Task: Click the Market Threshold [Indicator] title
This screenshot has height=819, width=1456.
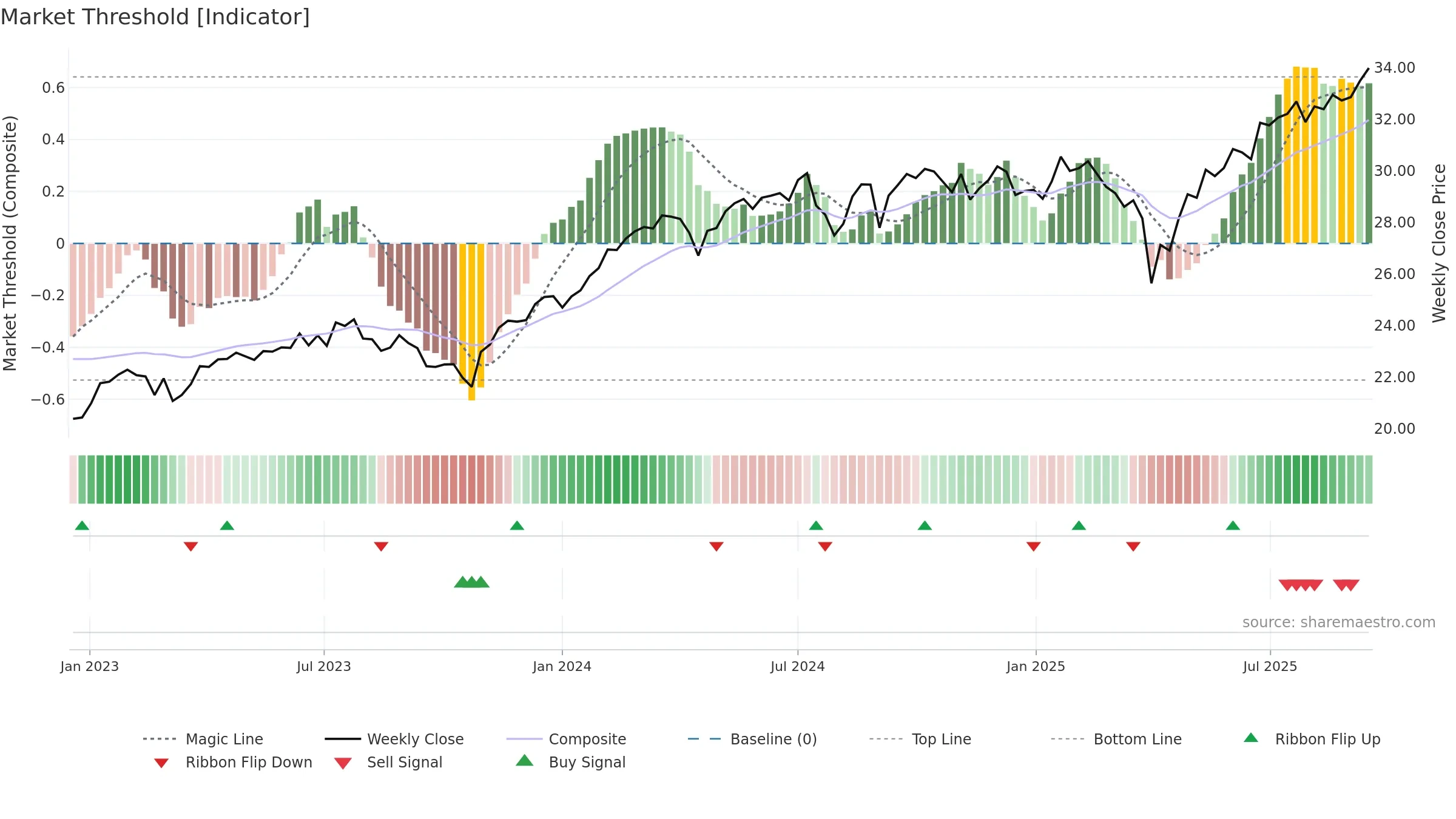Action: click(x=155, y=17)
